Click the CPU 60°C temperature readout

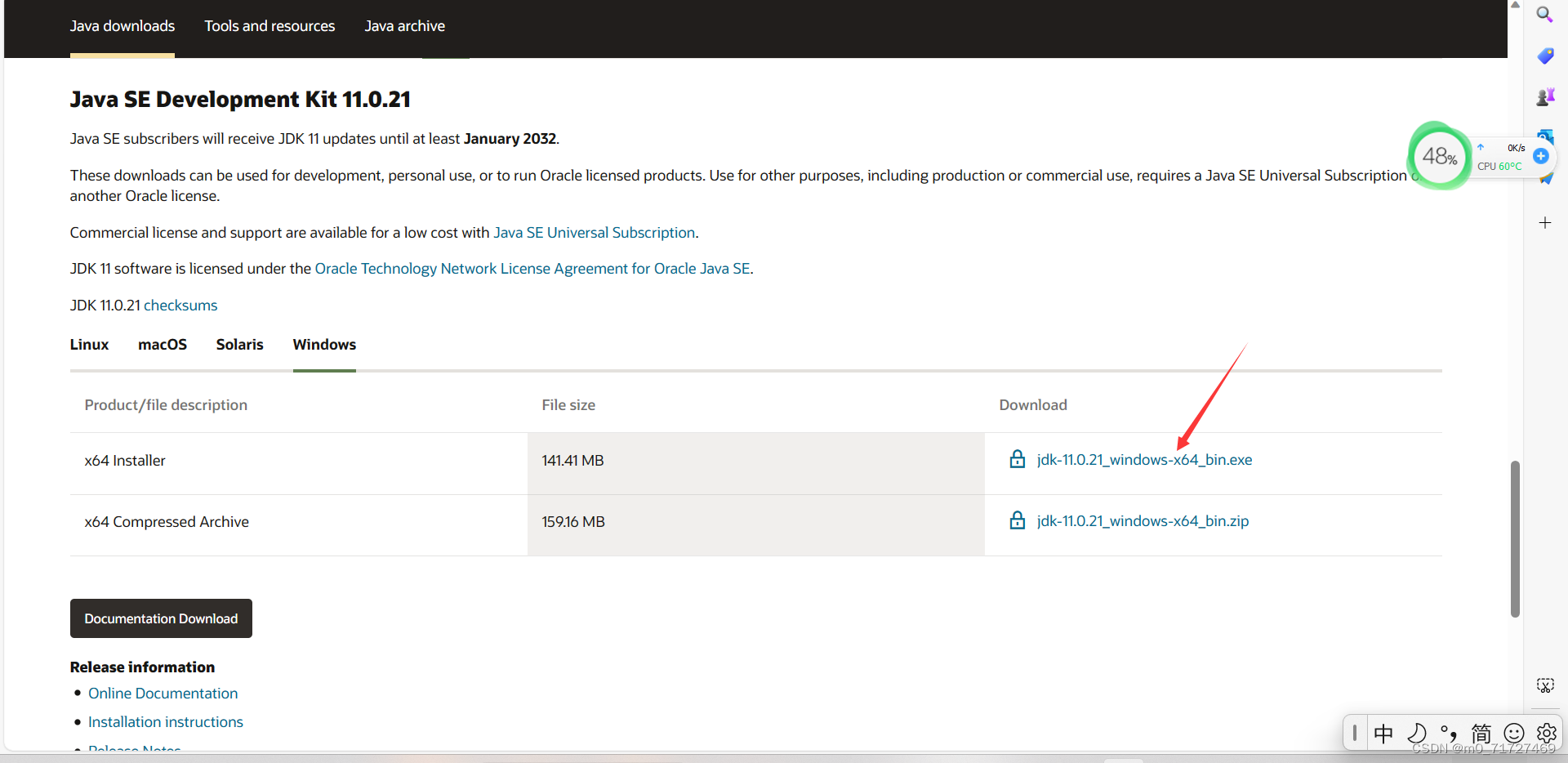1499,166
